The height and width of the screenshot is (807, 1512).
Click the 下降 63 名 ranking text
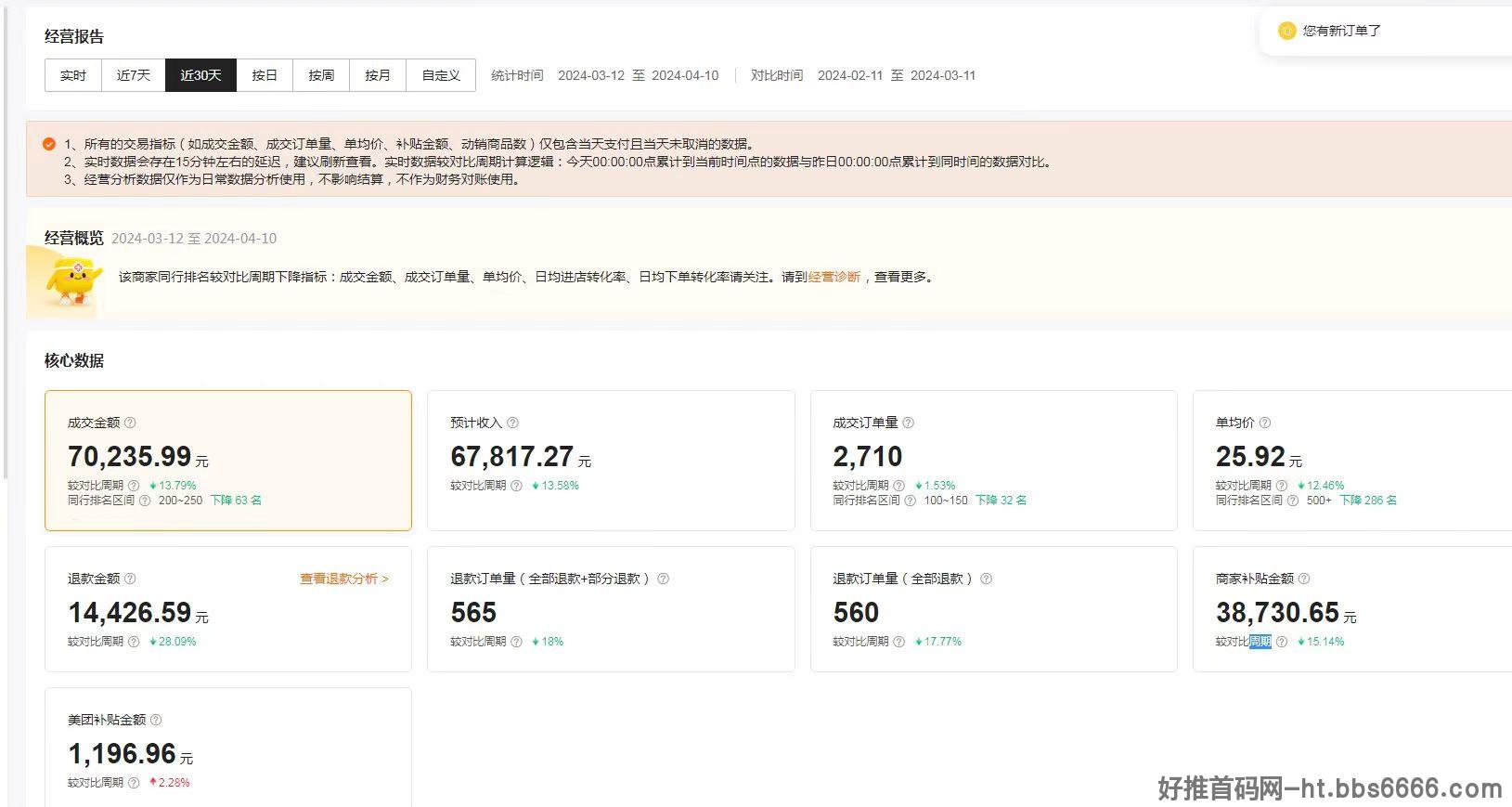[236, 501]
